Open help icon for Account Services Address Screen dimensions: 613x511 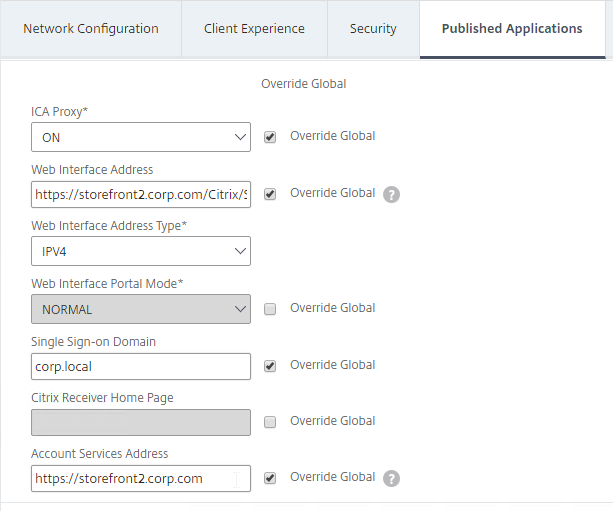click(x=391, y=479)
